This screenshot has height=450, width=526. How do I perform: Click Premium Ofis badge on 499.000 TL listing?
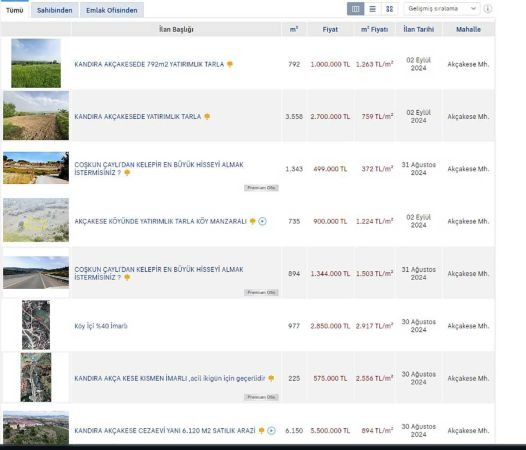pyautogui.click(x=261, y=188)
